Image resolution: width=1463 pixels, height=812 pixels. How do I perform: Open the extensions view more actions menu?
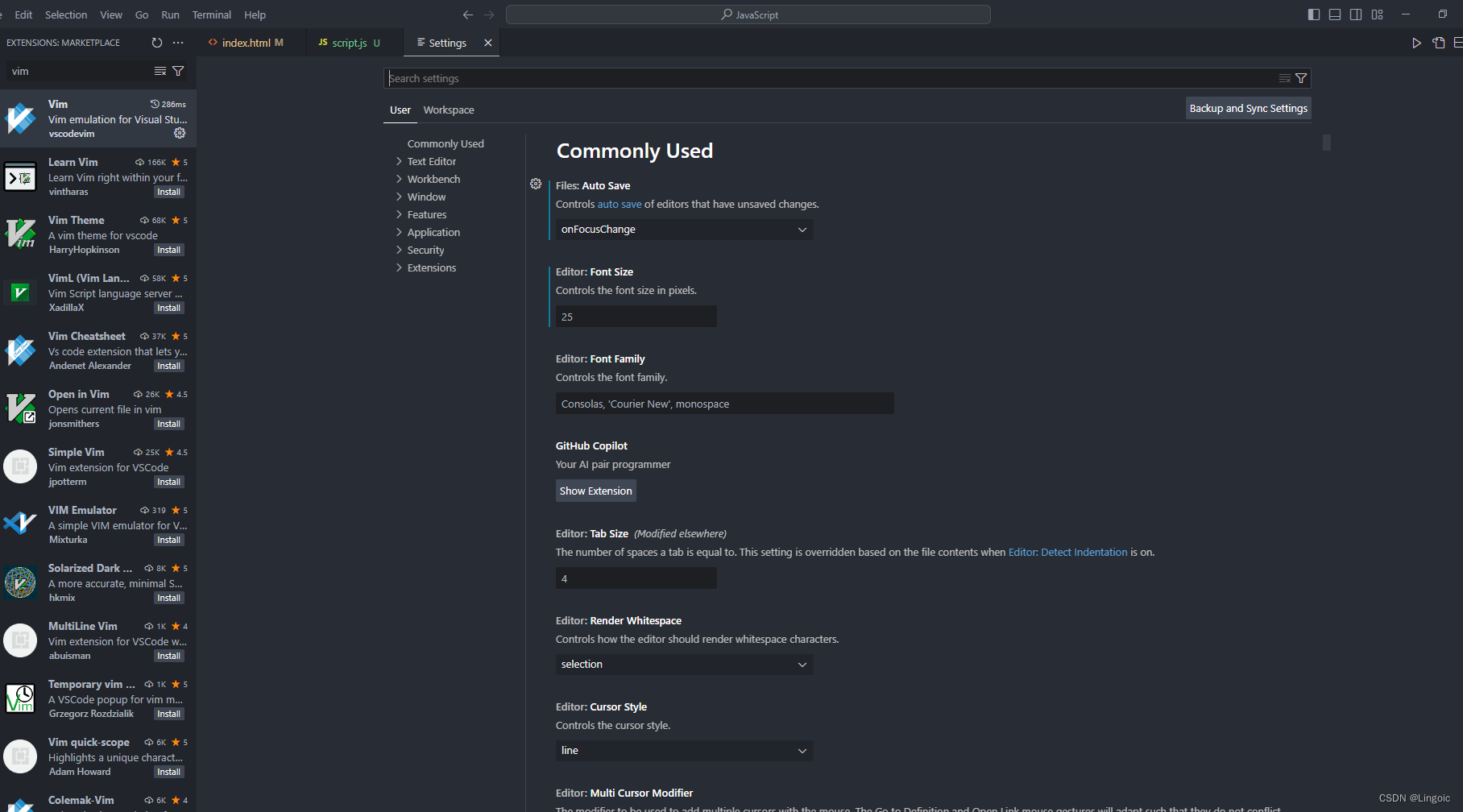click(x=178, y=43)
